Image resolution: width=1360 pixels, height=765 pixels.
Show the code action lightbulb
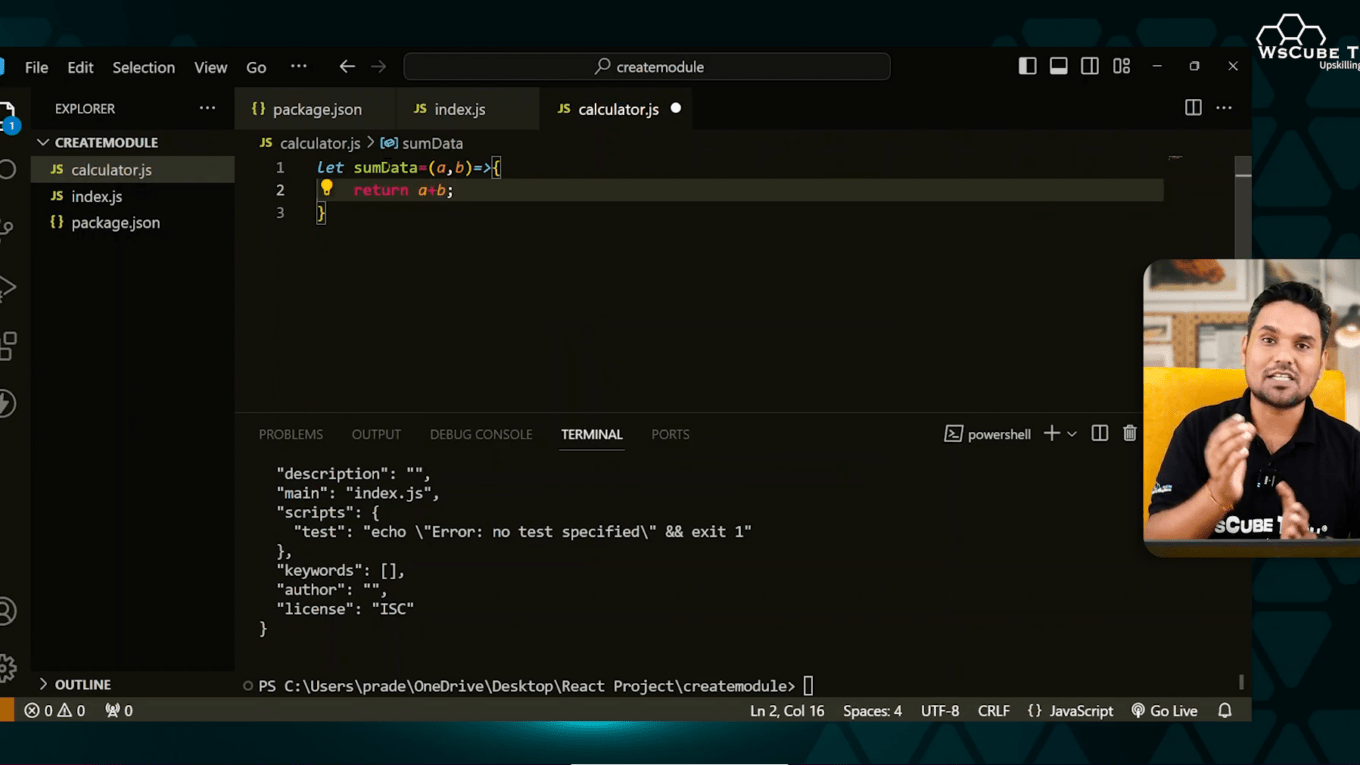pyautogui.click(x=327, y=188)
